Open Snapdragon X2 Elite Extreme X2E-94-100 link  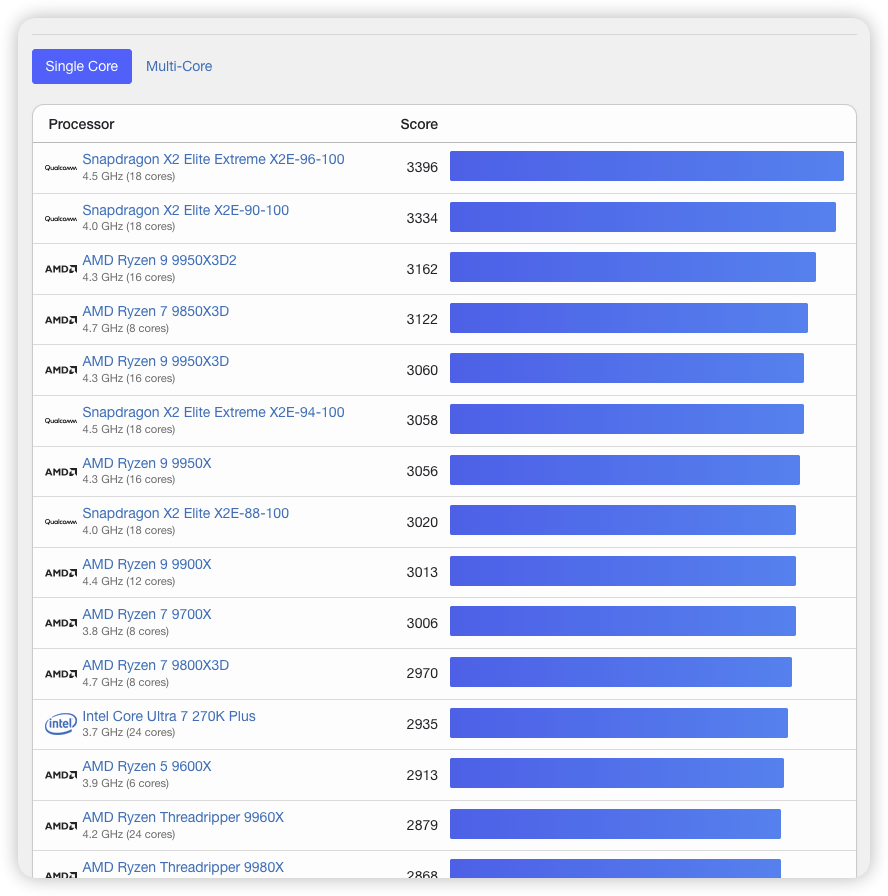pyautogui.click(x=213, y=412)
